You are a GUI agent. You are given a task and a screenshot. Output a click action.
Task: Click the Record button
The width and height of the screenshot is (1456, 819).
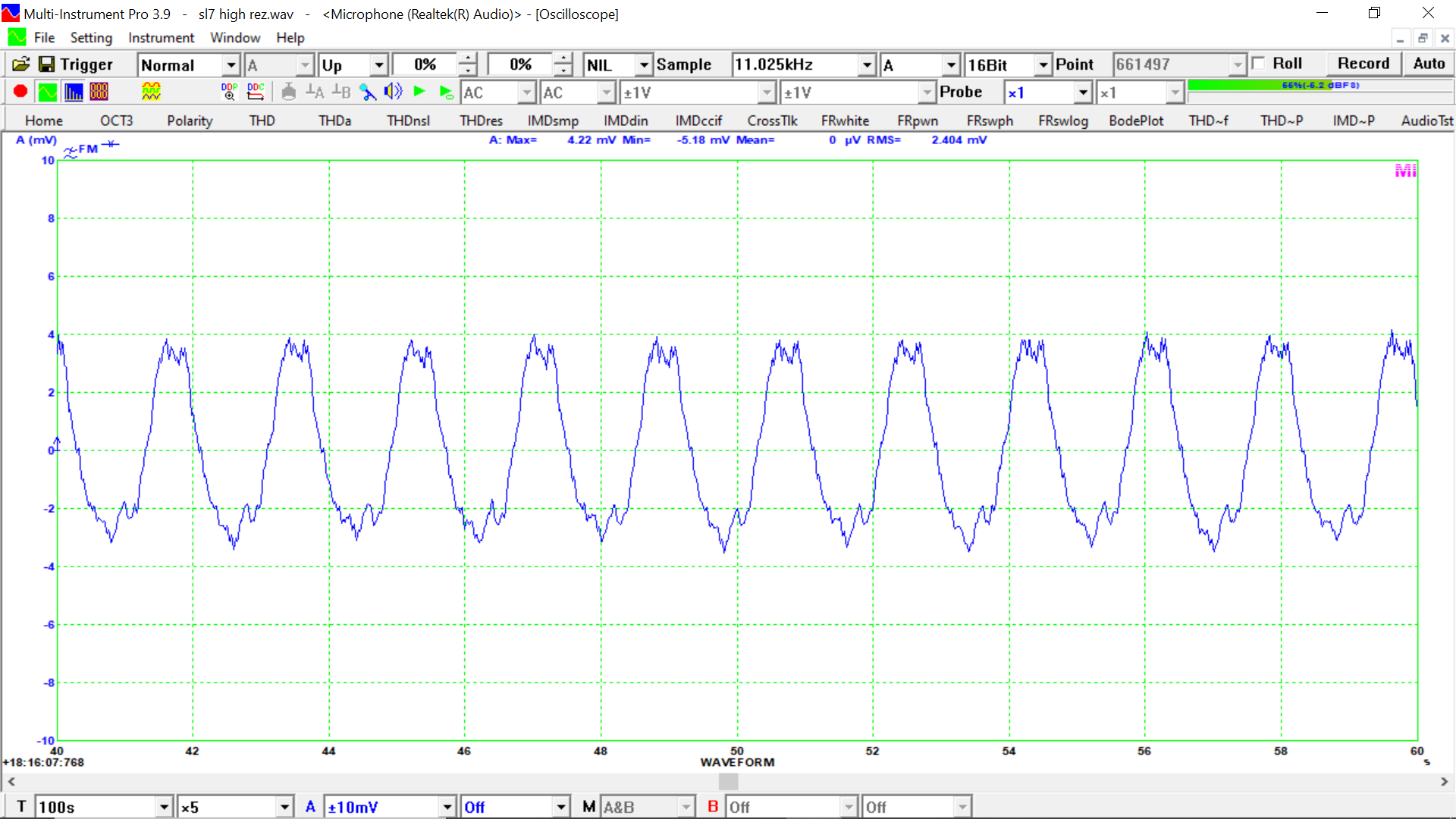[1363, 64]
